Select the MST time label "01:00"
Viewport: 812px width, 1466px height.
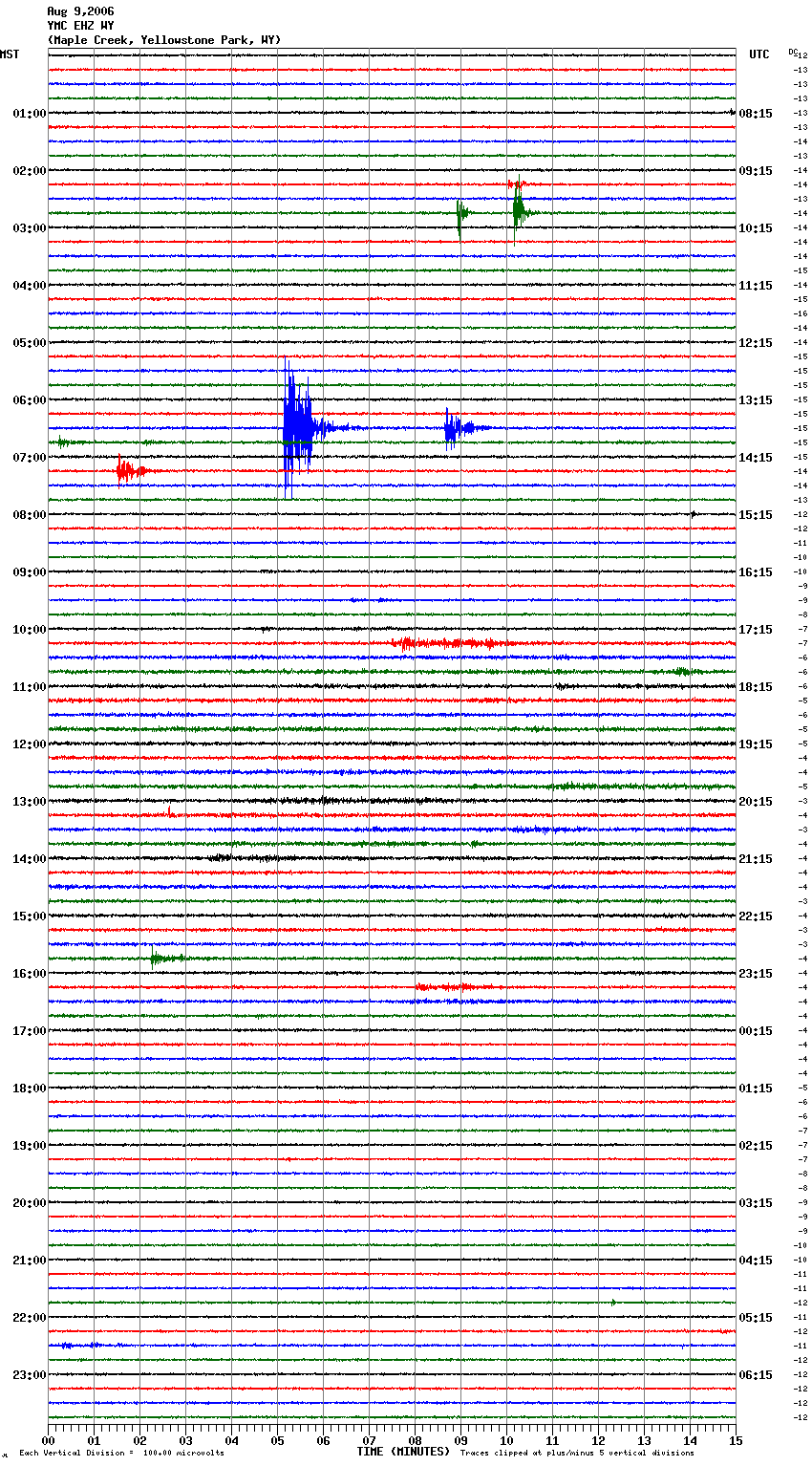tap(30, 114)
